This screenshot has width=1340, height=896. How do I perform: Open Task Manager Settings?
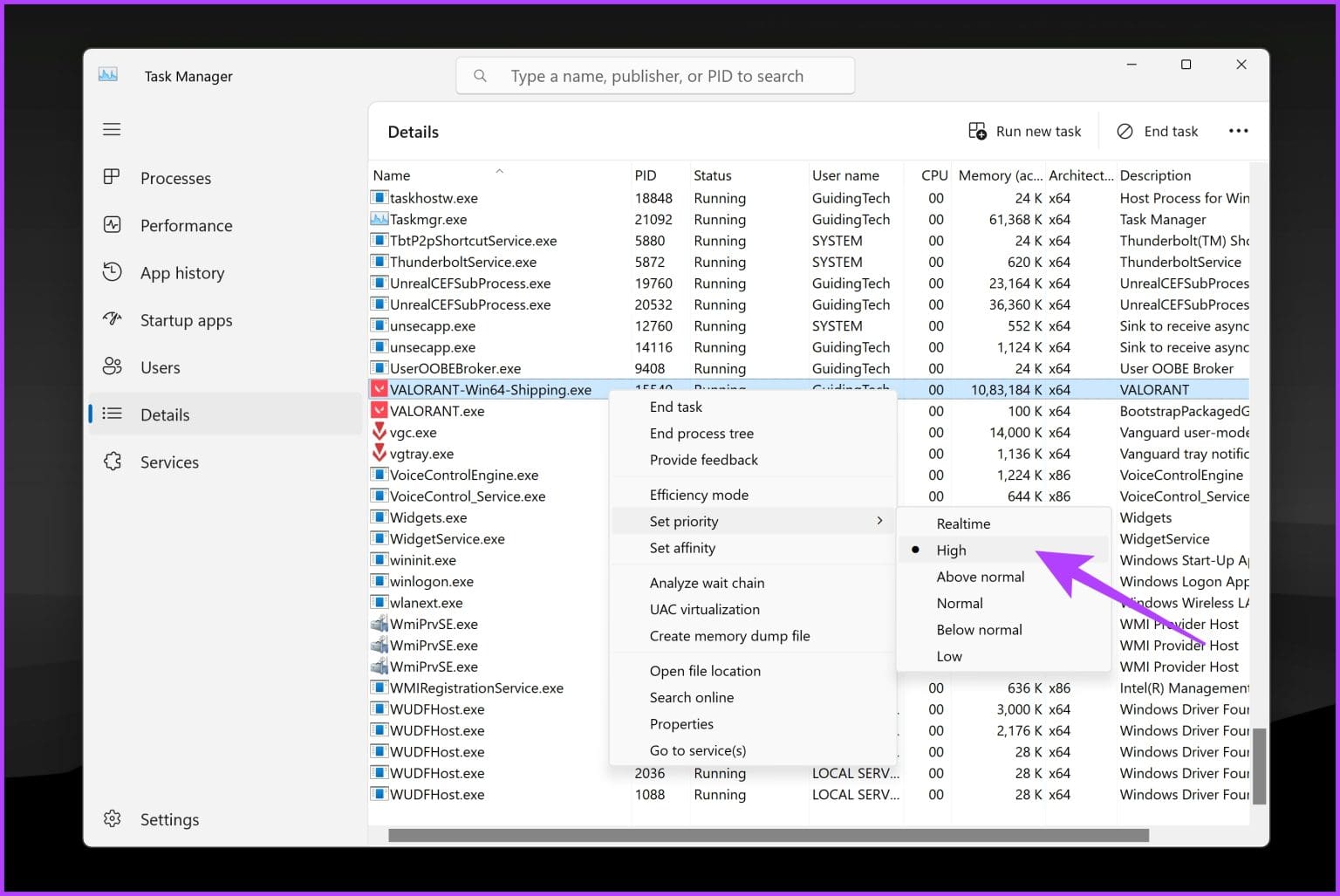tap(169, 819)
